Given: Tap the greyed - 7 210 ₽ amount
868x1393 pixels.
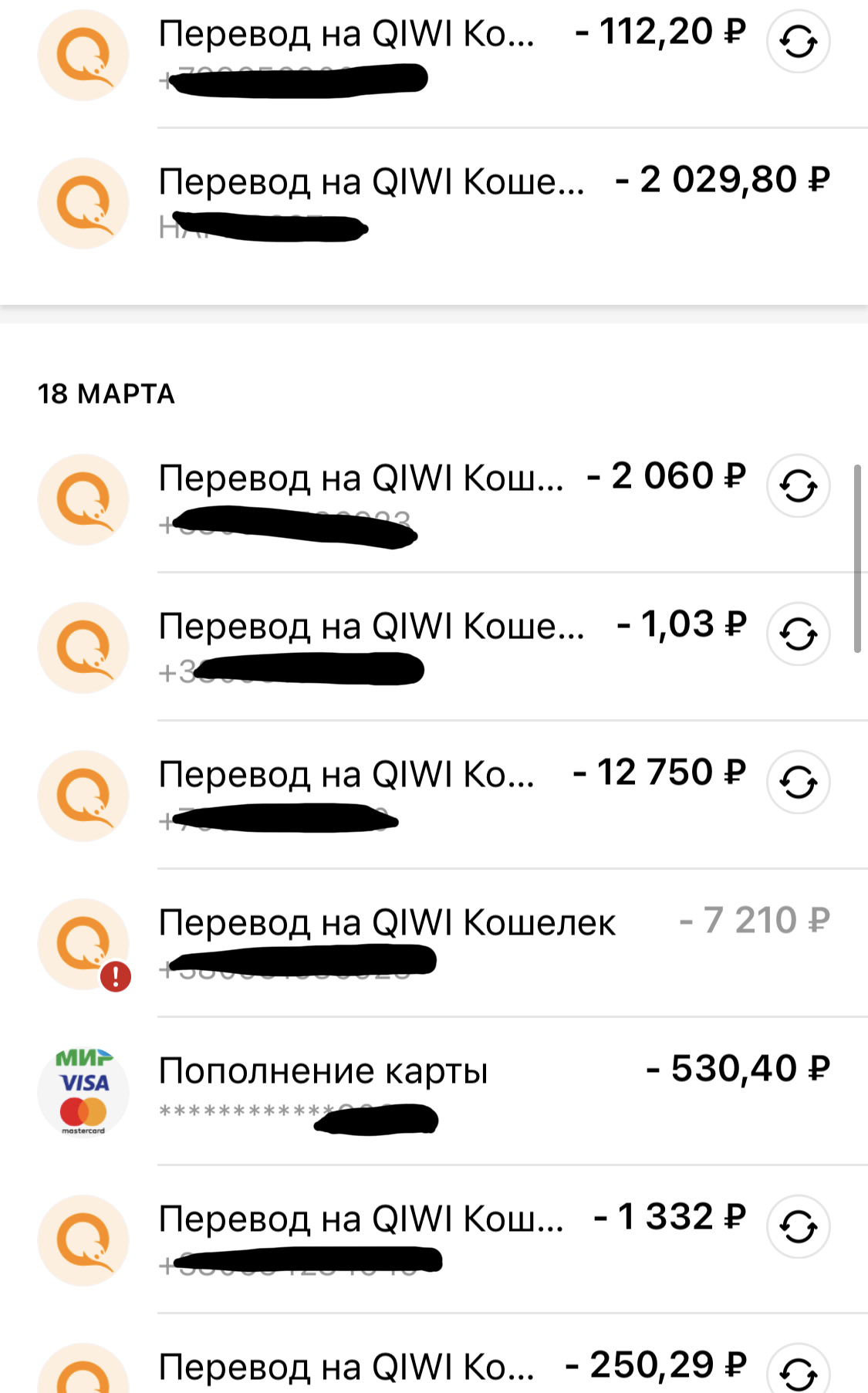Looking at the screenshot, I should coord(754,921).
